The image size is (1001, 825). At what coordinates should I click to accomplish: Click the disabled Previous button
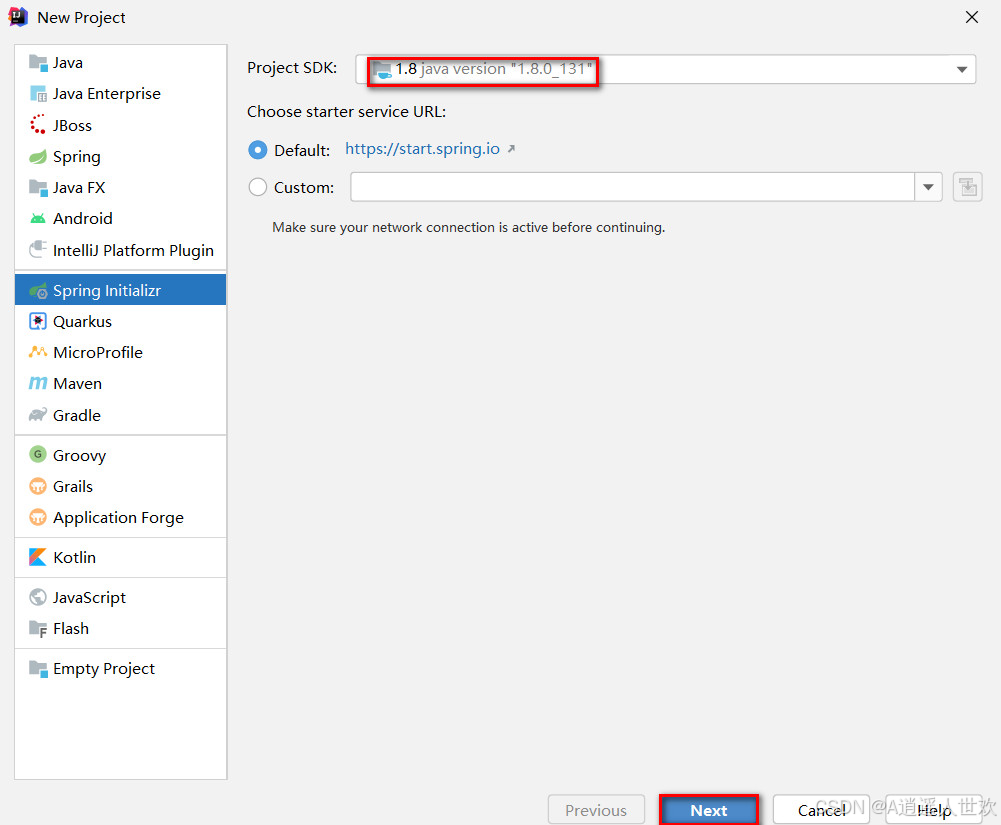[596, 810]
